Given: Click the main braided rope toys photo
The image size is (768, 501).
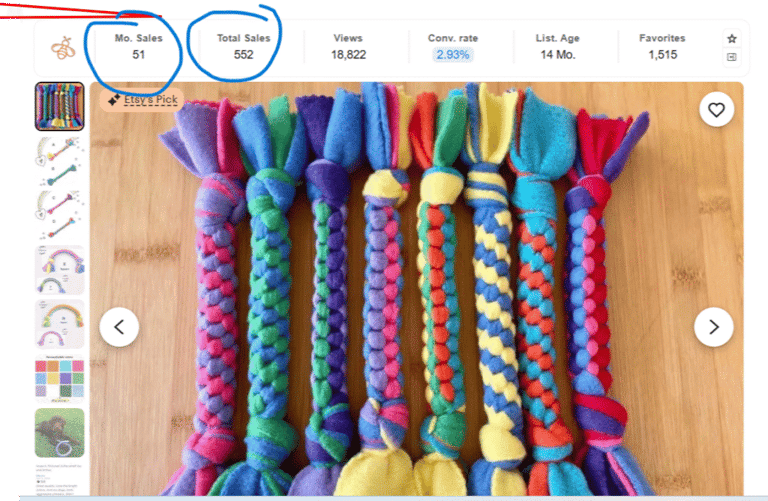Looking at the screenshot, I should [417, 289].
